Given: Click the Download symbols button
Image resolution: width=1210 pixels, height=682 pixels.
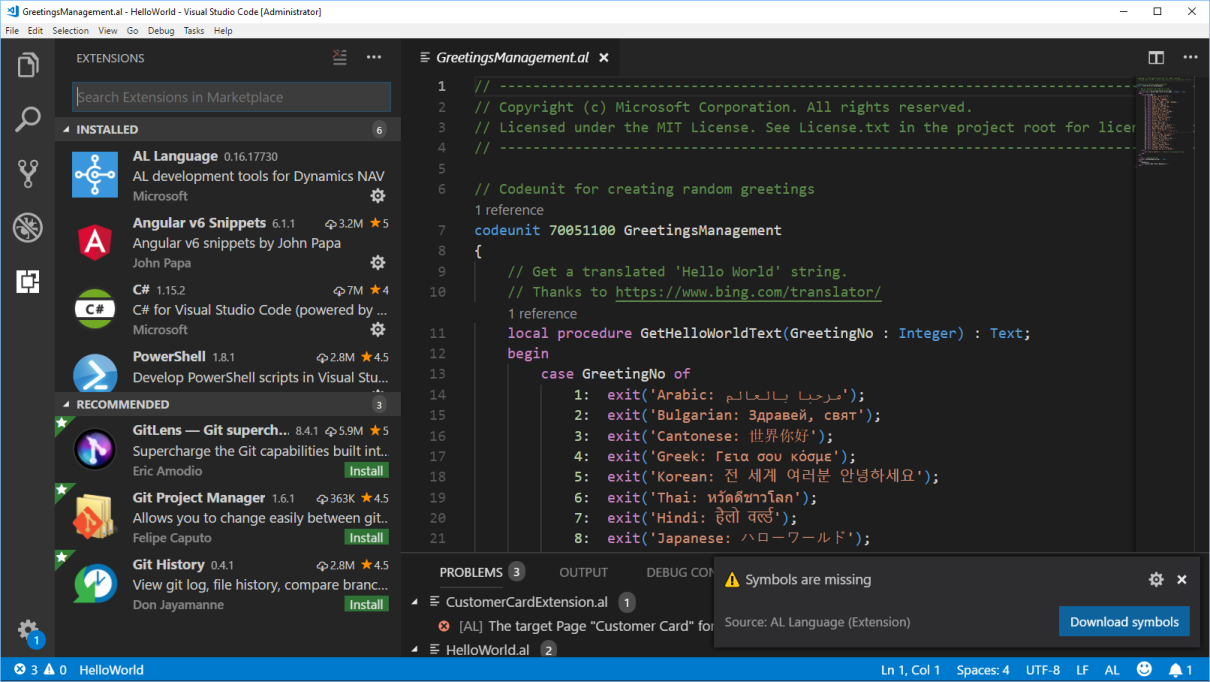Looking at the screenshot, I should [x=1124, y=622].
